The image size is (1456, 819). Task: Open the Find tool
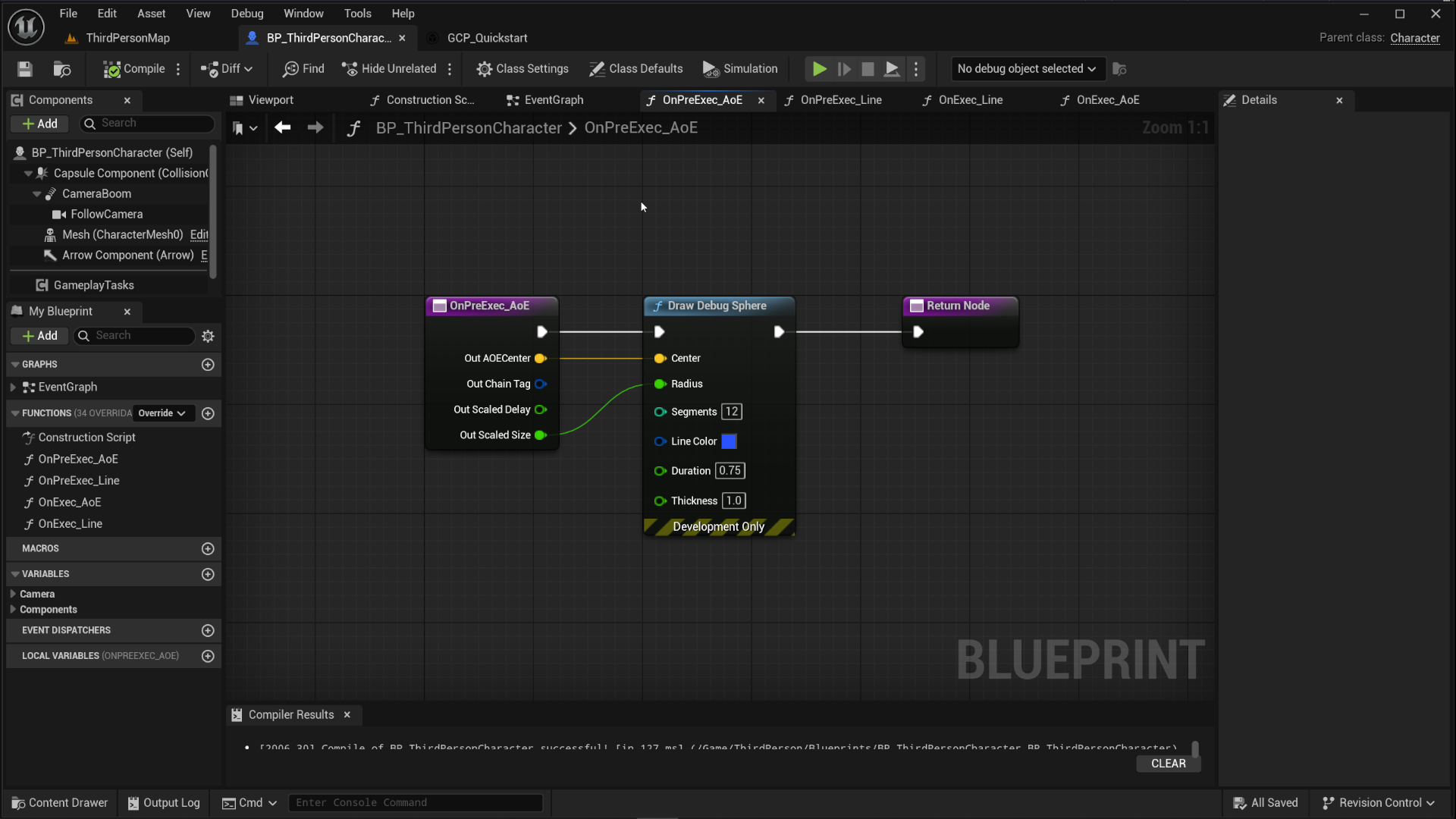(x=303, y=69)
